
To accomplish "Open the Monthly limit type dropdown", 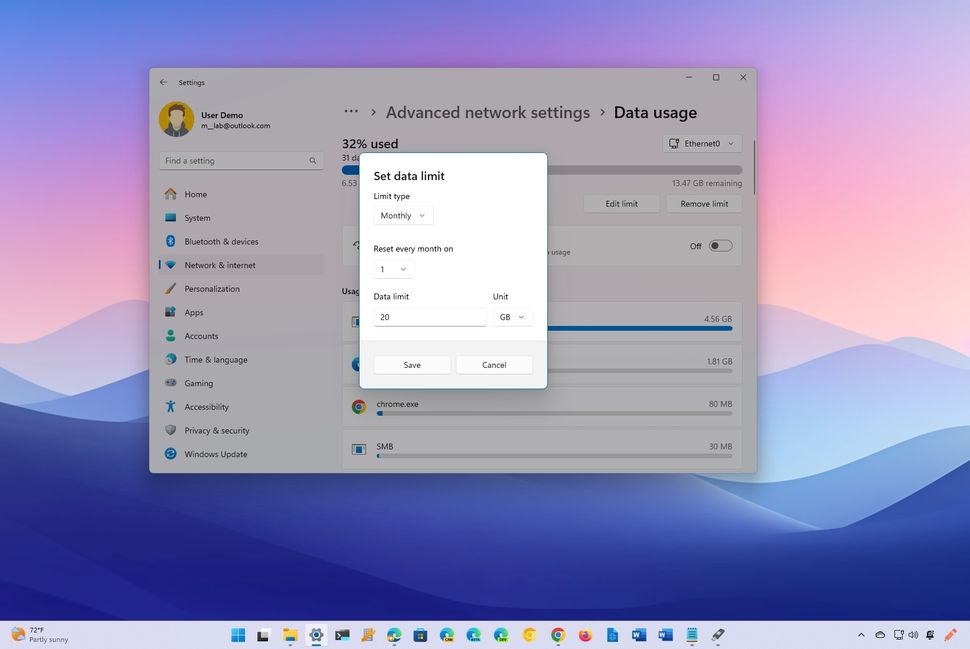I will click(x=403, y=215).
